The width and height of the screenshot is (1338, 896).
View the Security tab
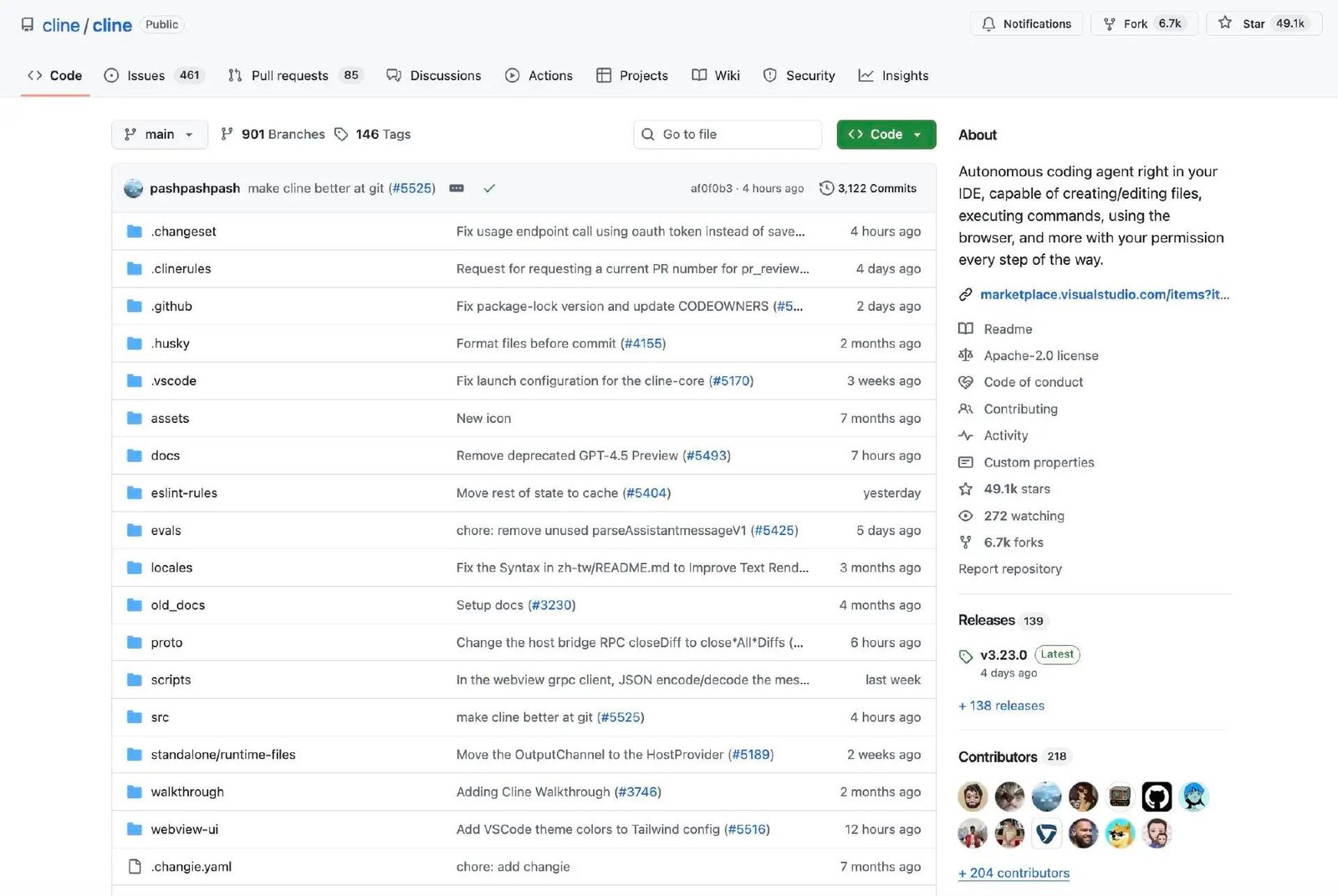(x=799, y=75)
